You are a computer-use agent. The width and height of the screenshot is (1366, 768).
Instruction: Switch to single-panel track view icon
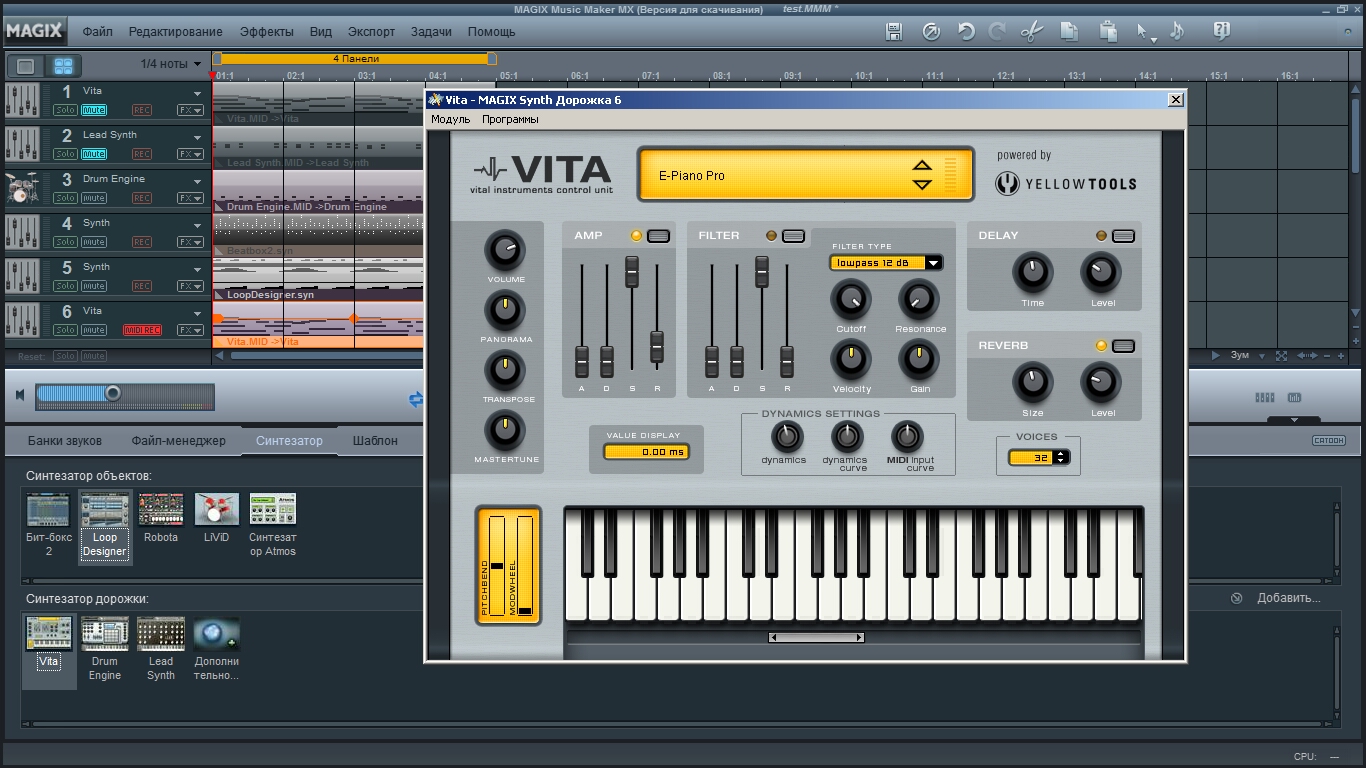coord(26,66)
